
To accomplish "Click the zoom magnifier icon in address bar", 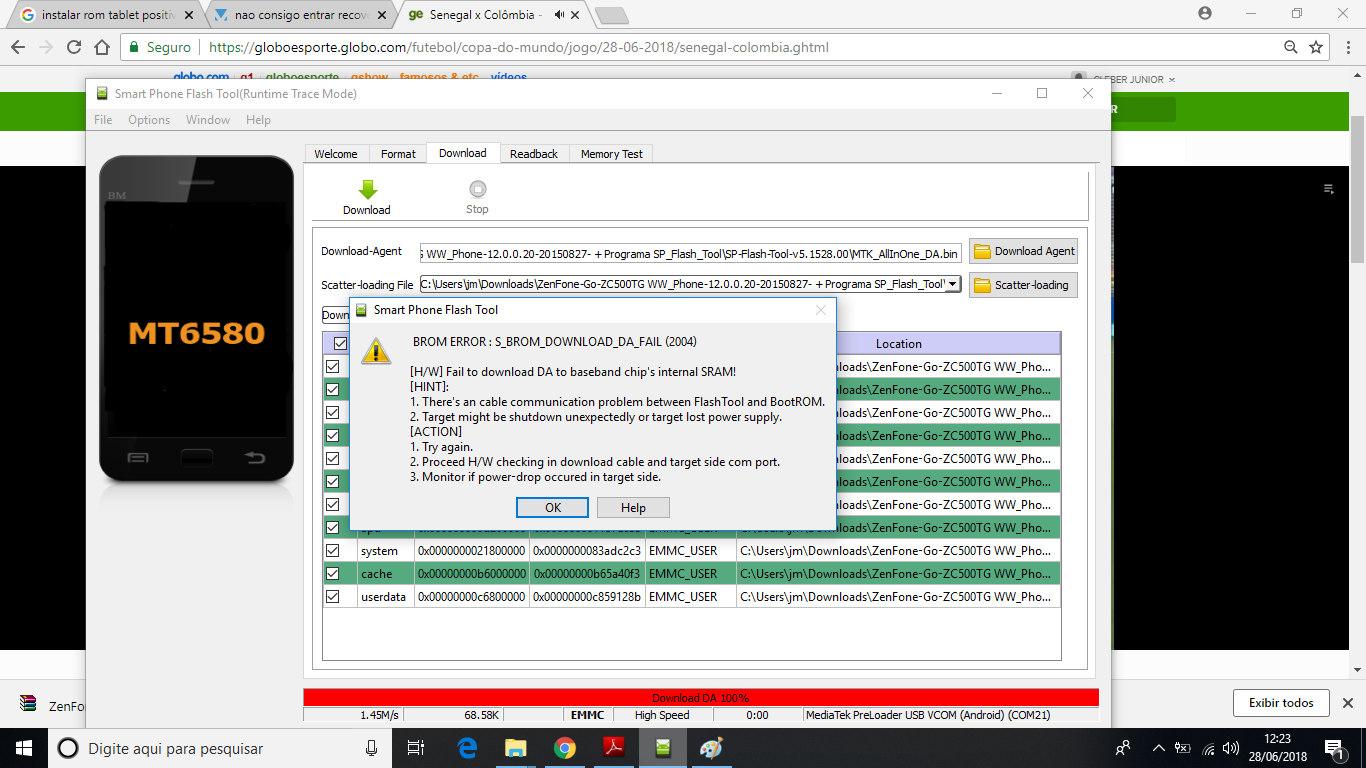I will [1290, 47].
